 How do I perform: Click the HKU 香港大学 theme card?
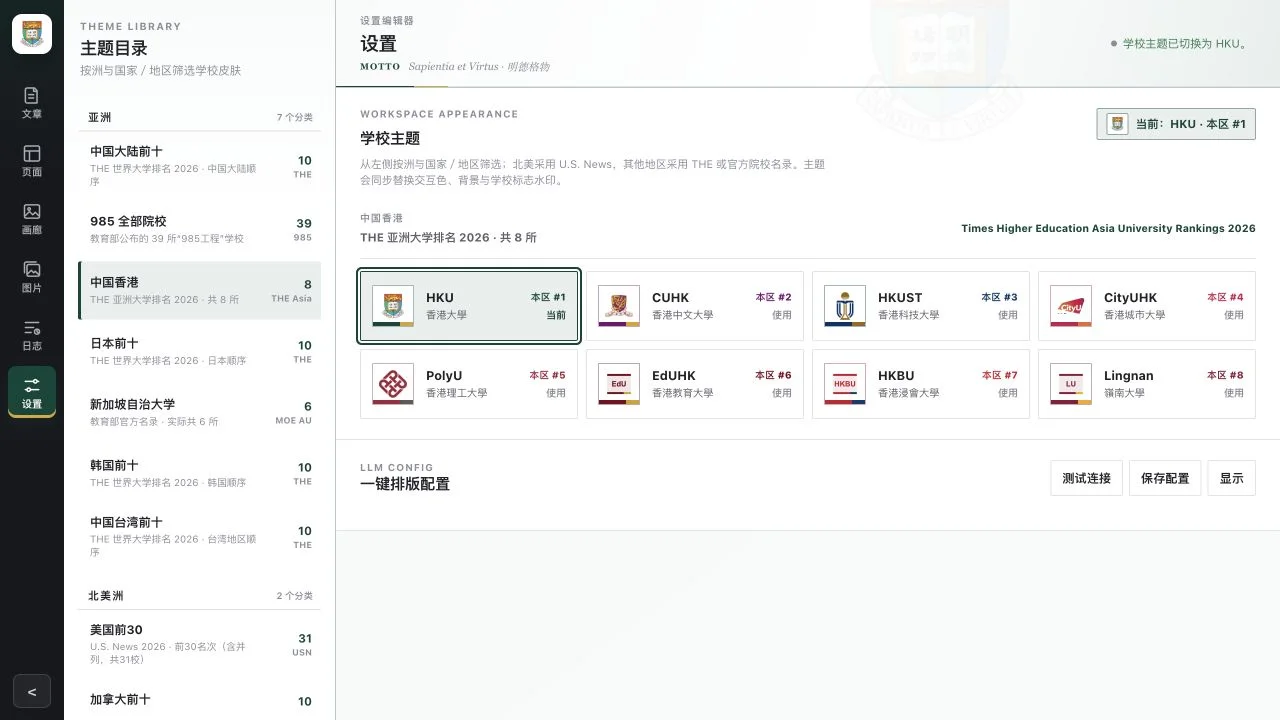point(469,306)
